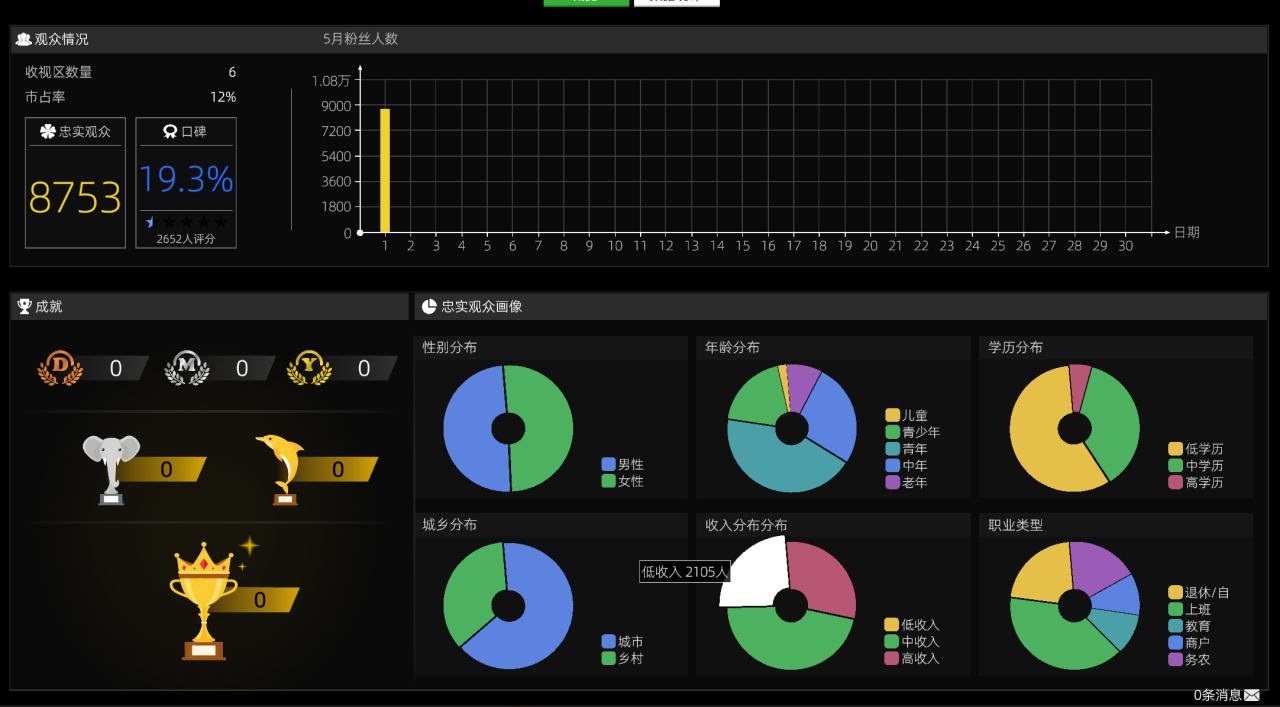Click the 上班 legend color swatch
The height and width of the screenshot is (707, 1280).
point(1175,609)
